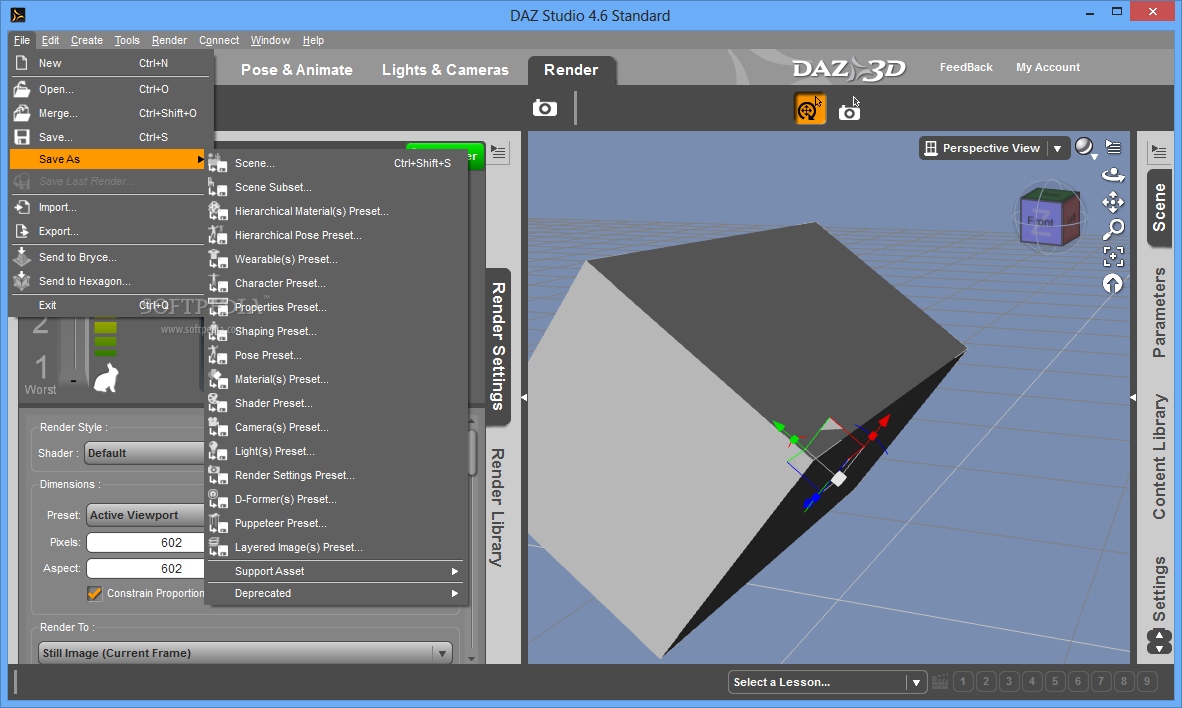Open the Content Library side tab
Image resolution: width=1182 pixels, height=708 pixels.
(x=1159, y=457)
